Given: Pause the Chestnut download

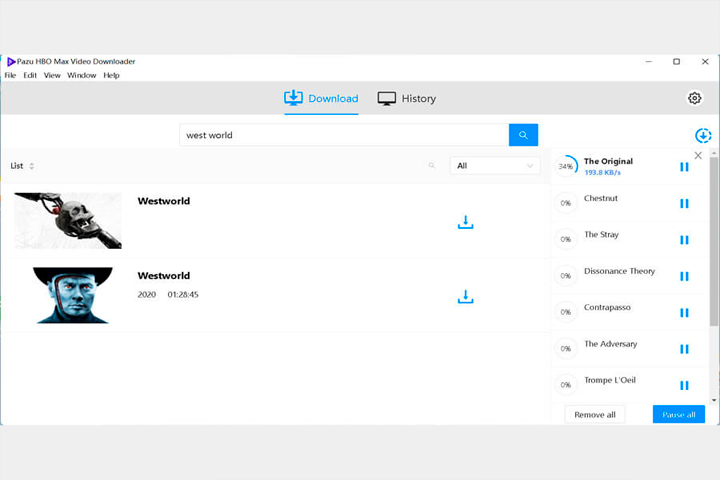Looking at the screenshot, I should coord(684,203).
